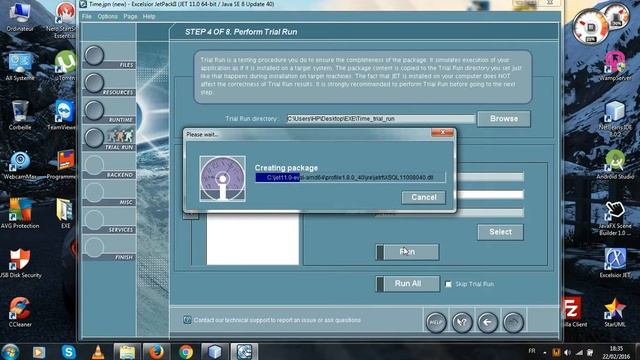The width and height of the screenshot is (640, 360).
Task: Go to the Resources step
Action: tap(94, 82)
